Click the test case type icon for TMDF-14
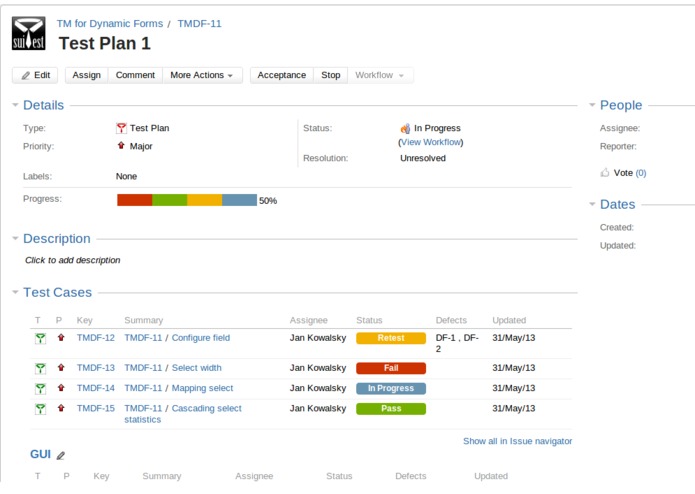 (40, 389)
